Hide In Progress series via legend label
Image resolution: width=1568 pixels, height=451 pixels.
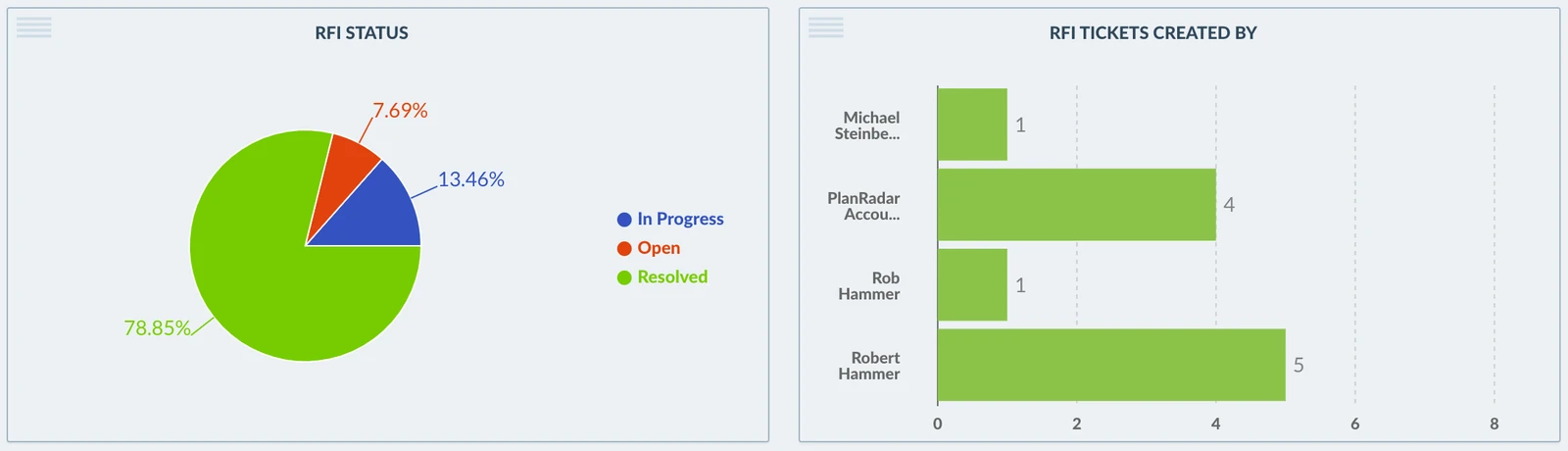click(x=680, y=219)
